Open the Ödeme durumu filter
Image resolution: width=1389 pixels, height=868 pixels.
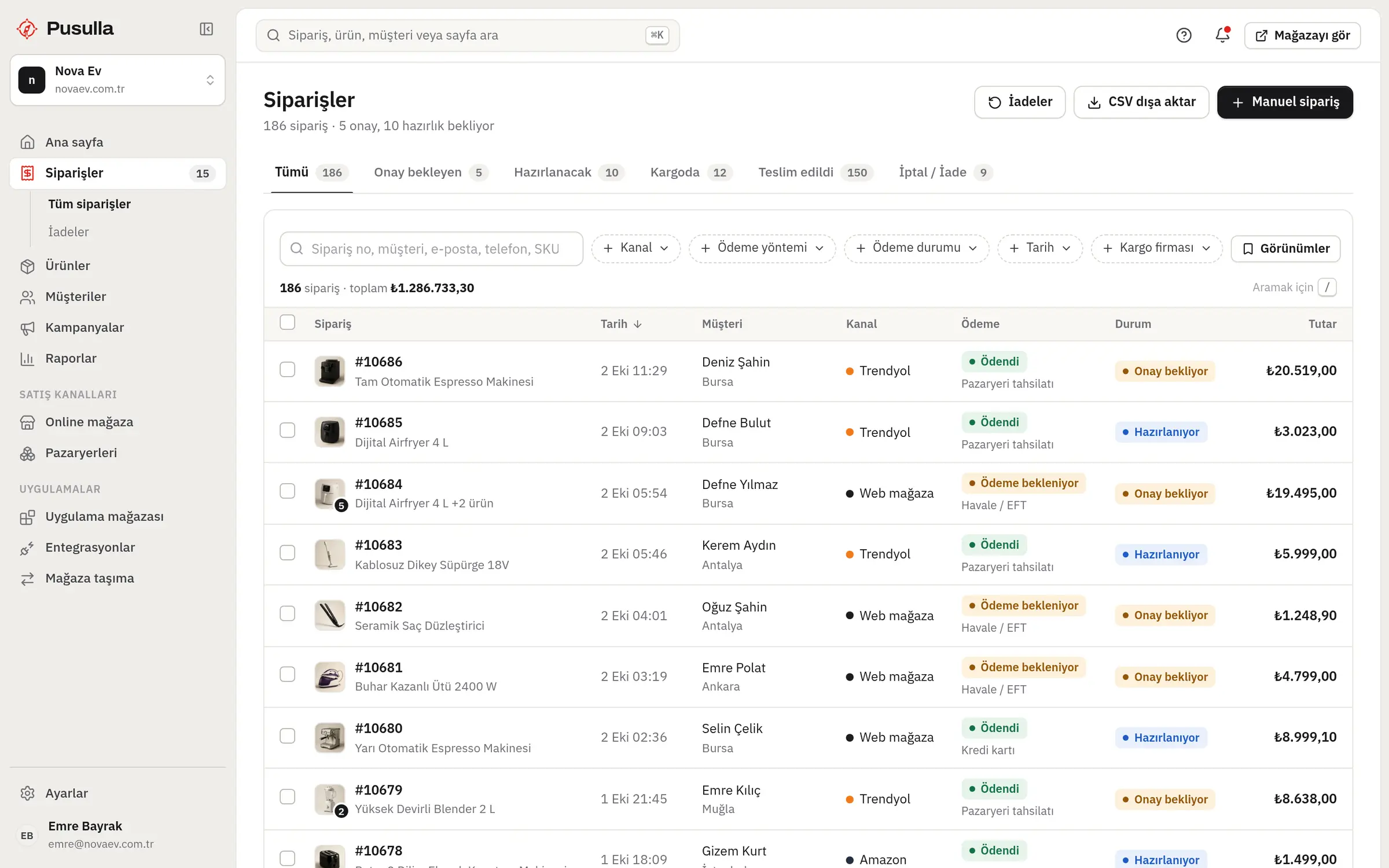pyautogui.click(x=916, y=248)
